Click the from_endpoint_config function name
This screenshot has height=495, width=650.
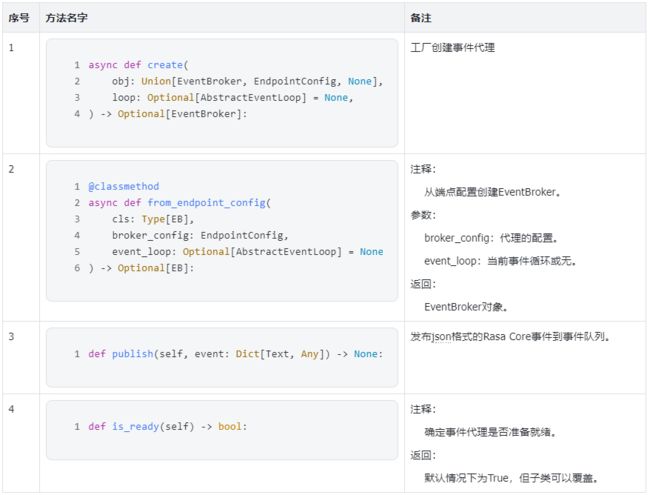pyautogui.click(x=206, y=203)
